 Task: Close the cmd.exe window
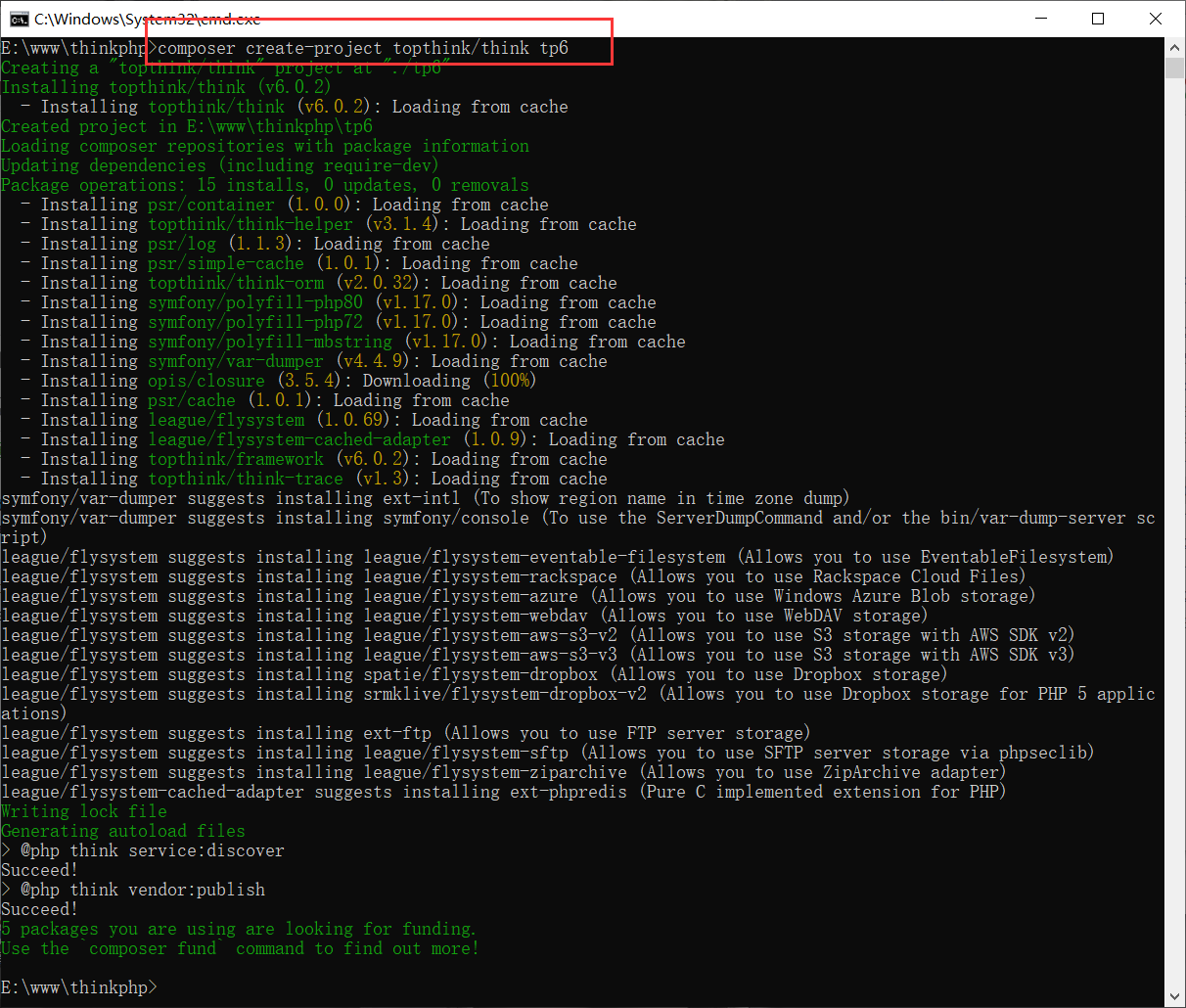[x=1155, y=19]
